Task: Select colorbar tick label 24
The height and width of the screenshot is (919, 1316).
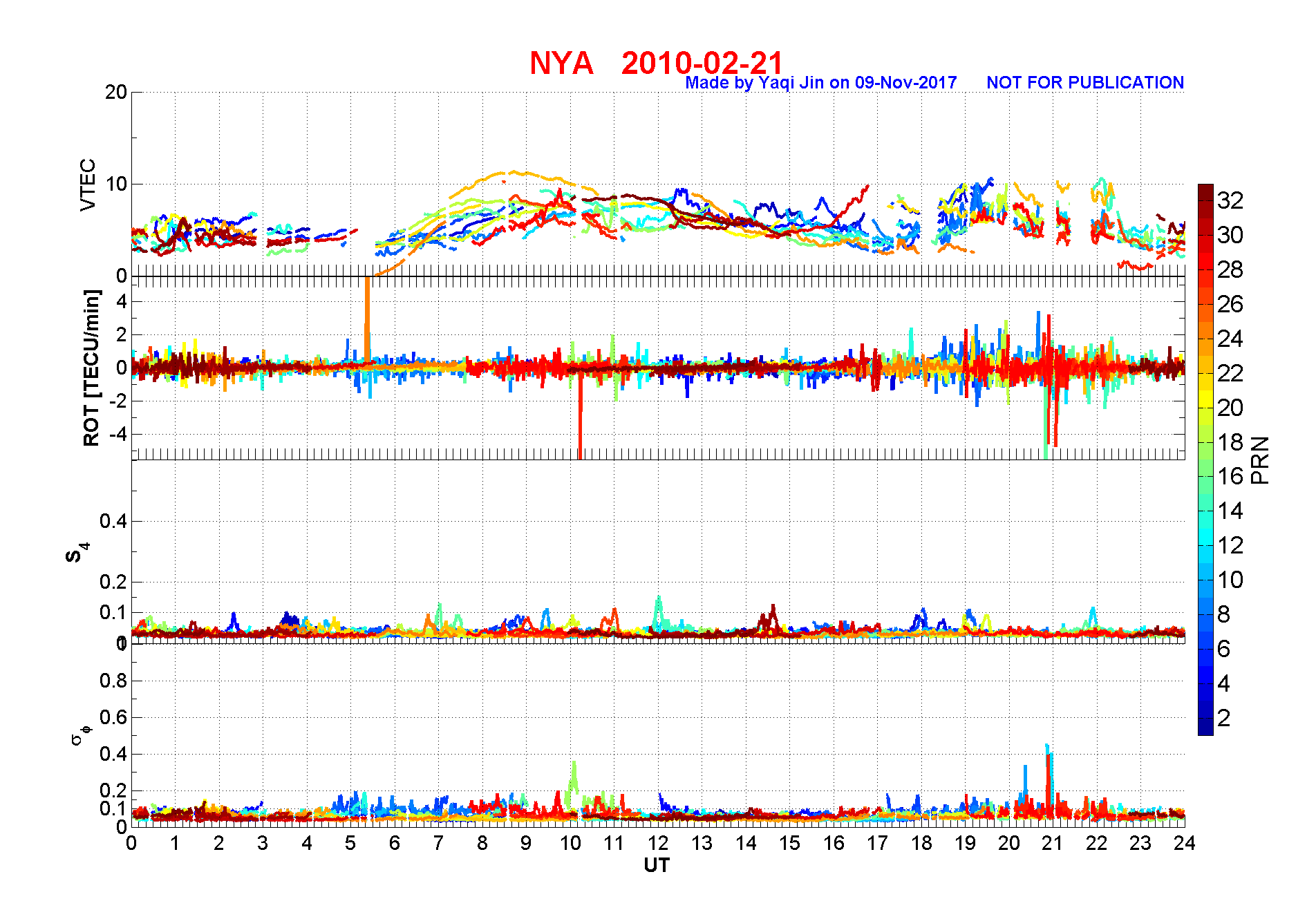Action: [1230, 339]
